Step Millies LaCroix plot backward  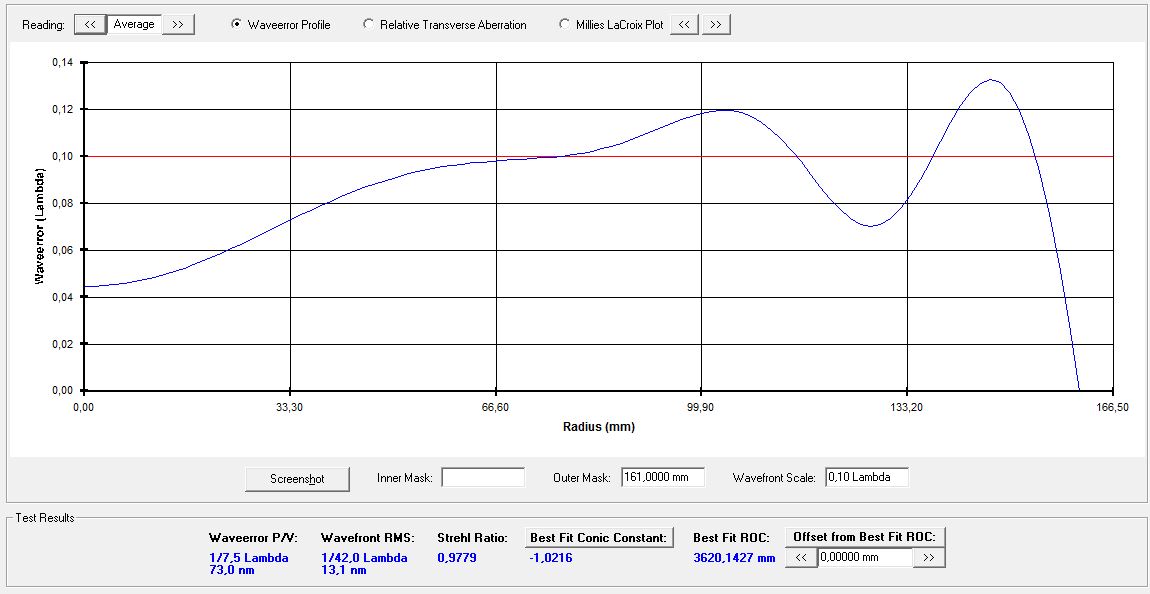point(684,24)
